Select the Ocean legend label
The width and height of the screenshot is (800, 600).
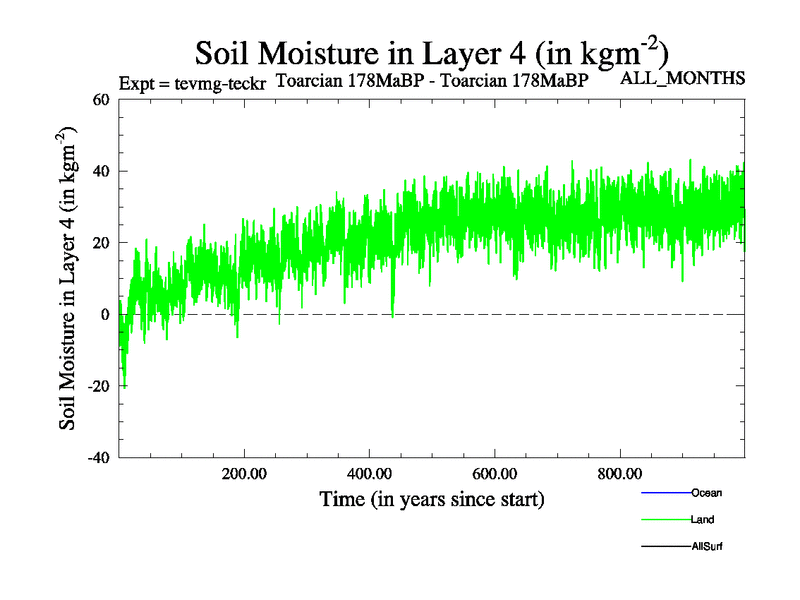tap(706, 493)
